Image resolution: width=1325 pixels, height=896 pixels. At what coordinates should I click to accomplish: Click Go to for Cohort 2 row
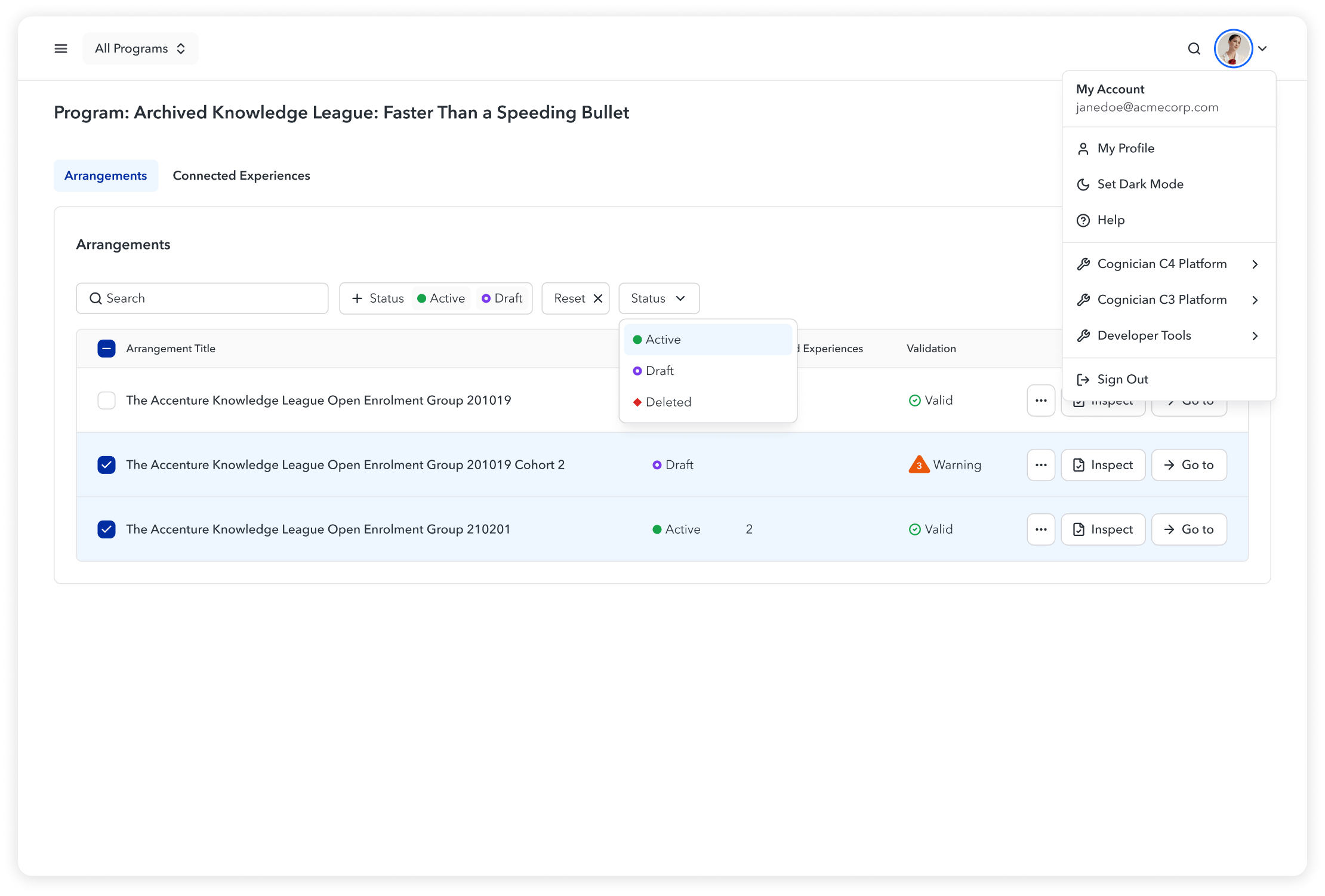(1188, 465)
